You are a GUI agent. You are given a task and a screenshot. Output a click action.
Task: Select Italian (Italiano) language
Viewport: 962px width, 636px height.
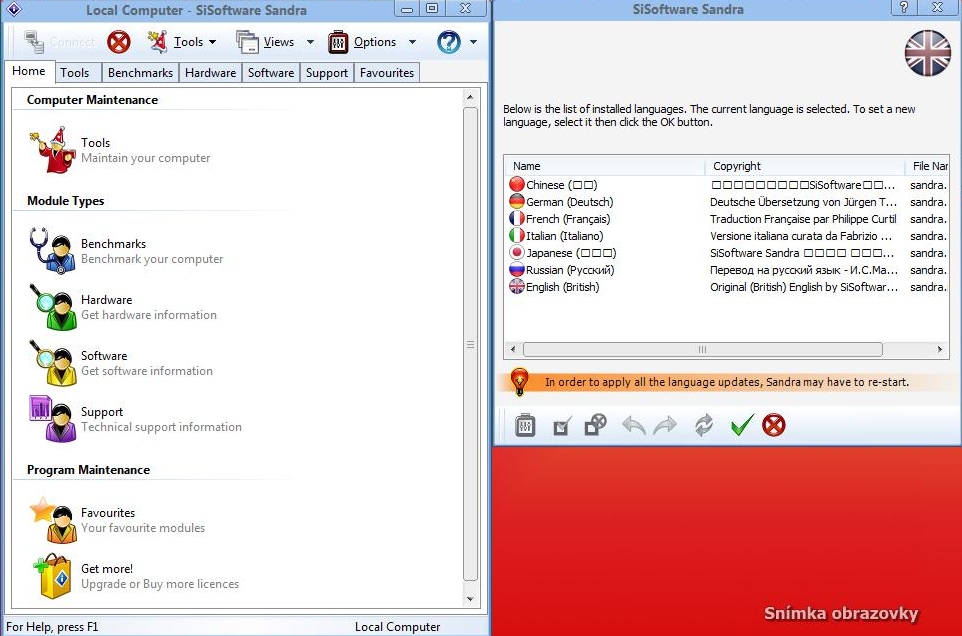point(564,236)
